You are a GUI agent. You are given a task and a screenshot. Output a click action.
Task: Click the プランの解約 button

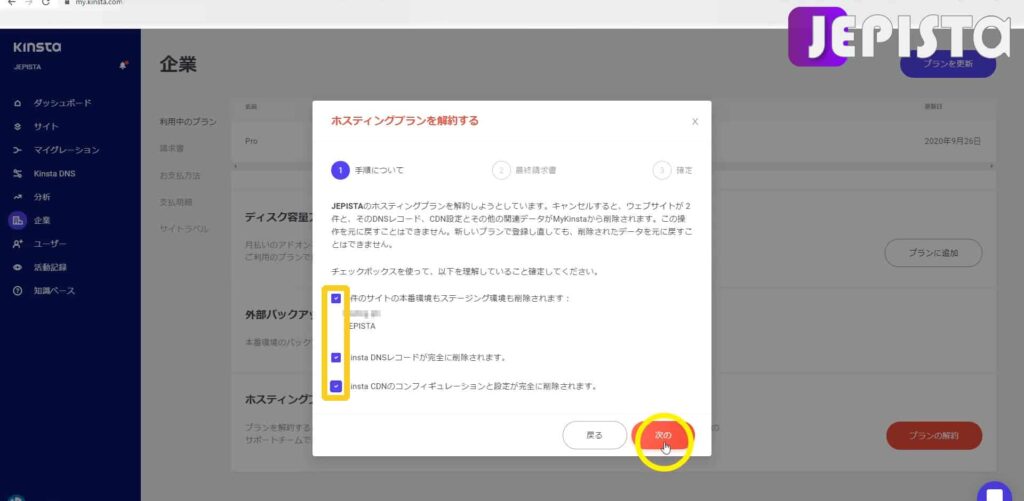pos(934,436)
